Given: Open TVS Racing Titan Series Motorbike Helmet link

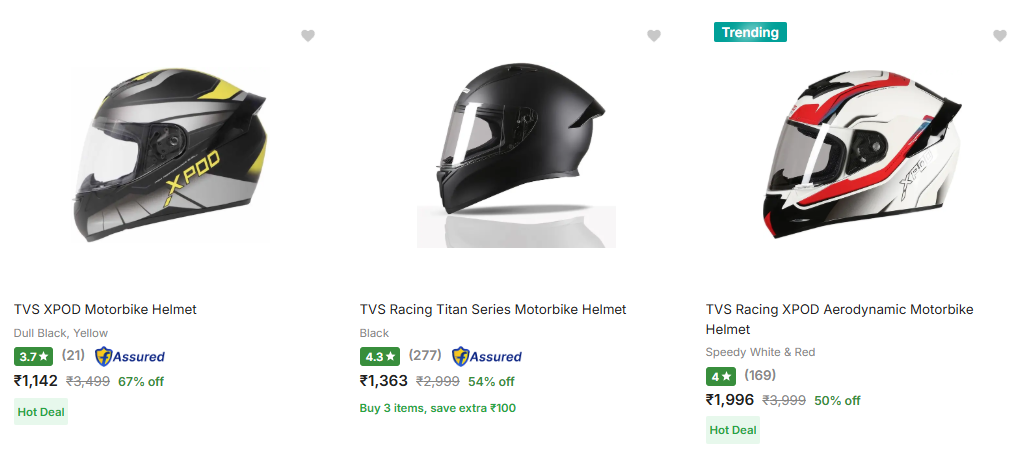Looking at the screenshot, I should coord(493,309).
